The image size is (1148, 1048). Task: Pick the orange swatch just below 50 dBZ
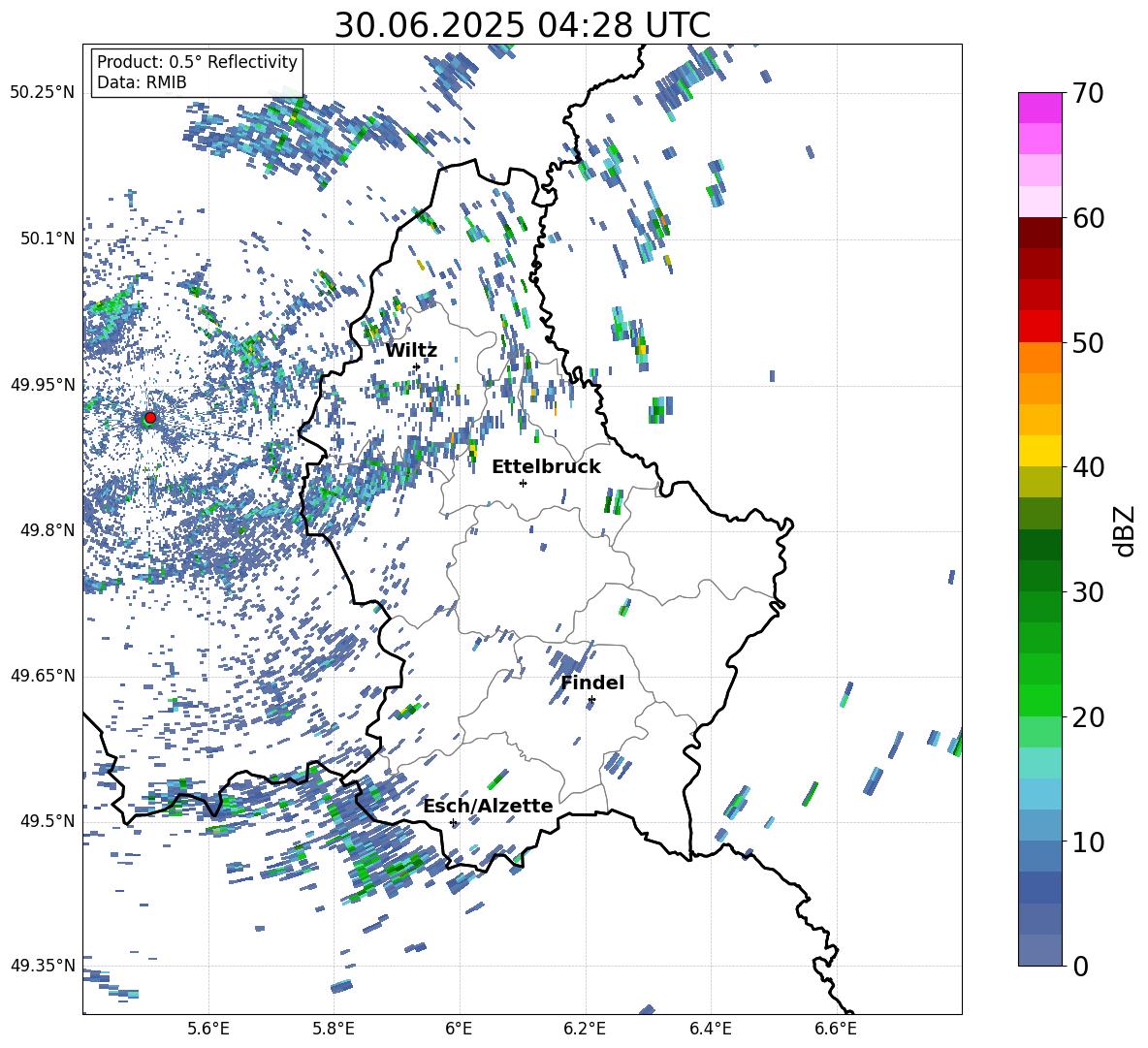1039,357
